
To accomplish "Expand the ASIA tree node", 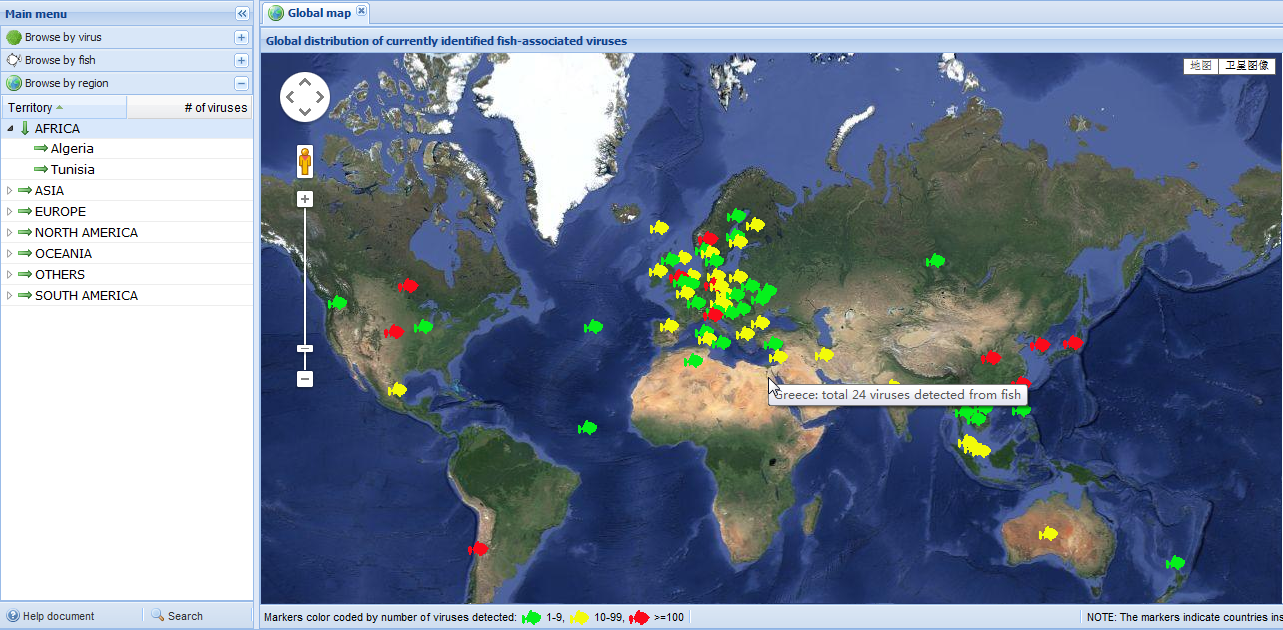I will 10,191.
